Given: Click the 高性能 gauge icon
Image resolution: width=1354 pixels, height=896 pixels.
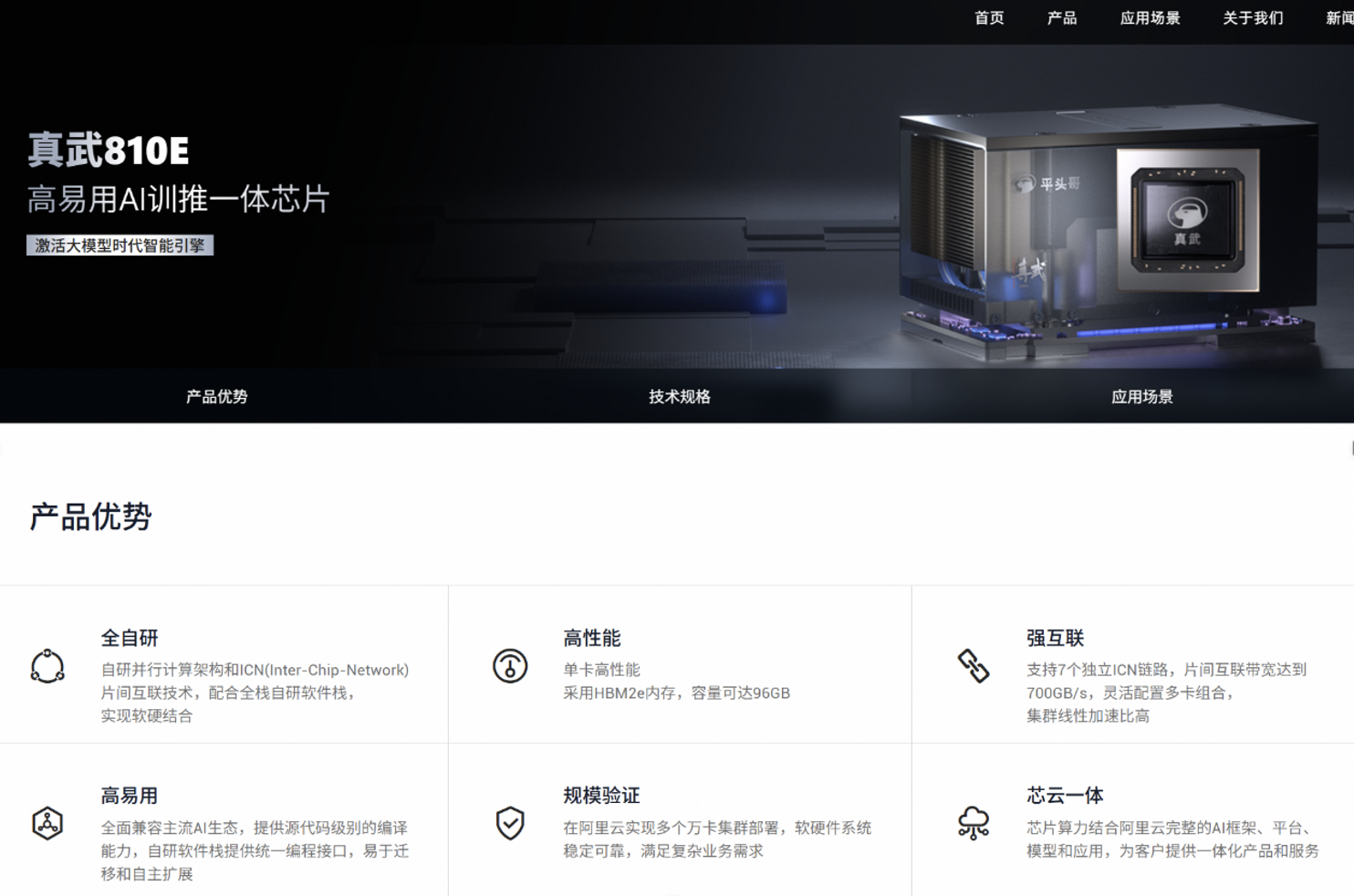Looking at the screenshot, I should (510, 666).
